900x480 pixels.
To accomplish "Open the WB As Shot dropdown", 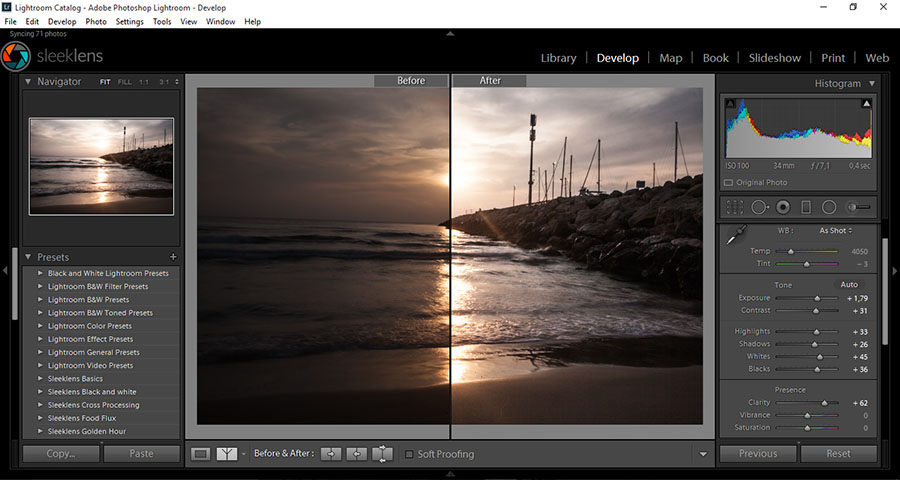I will 835,231.
